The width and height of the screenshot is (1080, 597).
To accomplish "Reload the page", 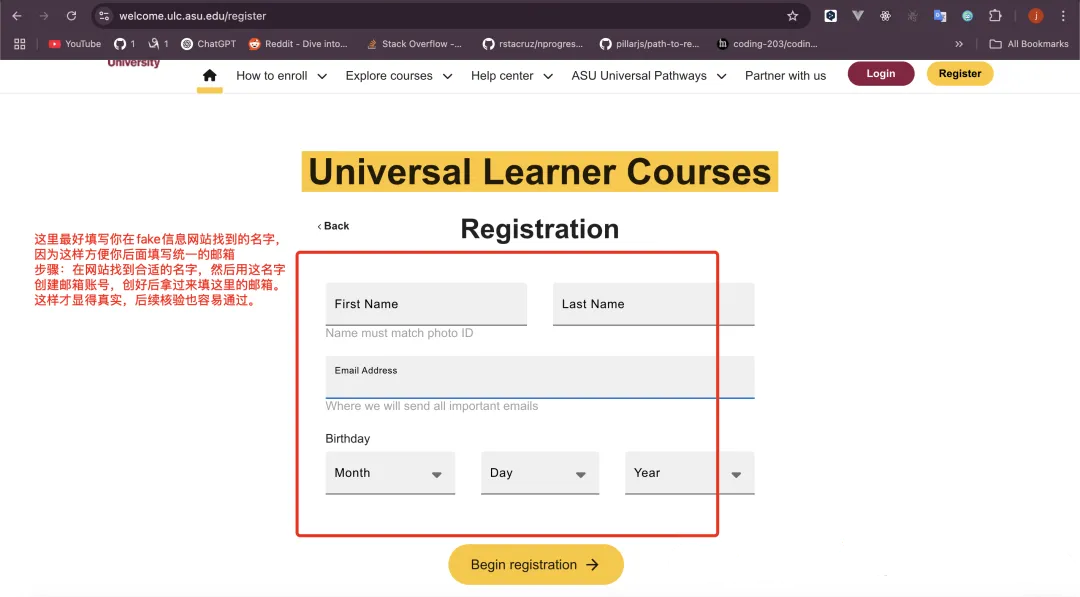I will click(x=71, y=16).
